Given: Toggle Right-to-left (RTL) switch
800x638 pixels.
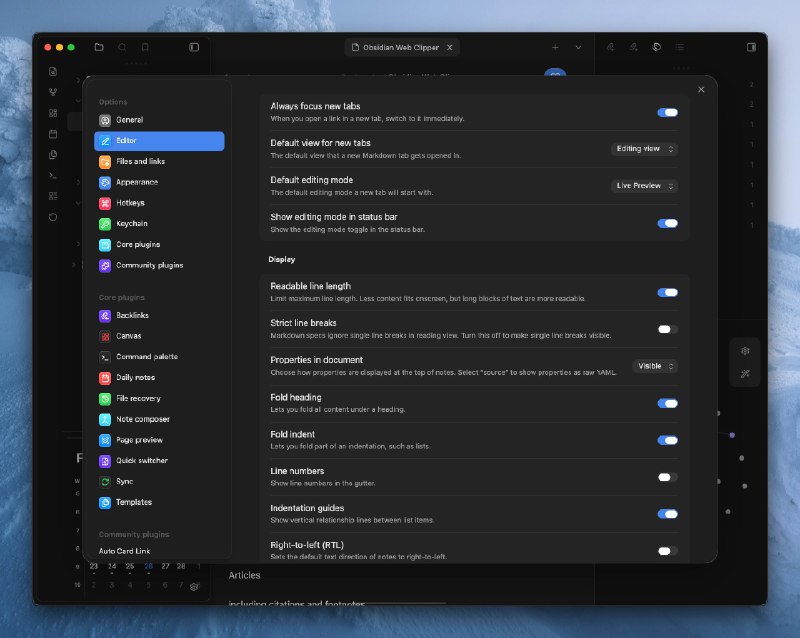Looking at the screenshot, I should pos(667,551).
